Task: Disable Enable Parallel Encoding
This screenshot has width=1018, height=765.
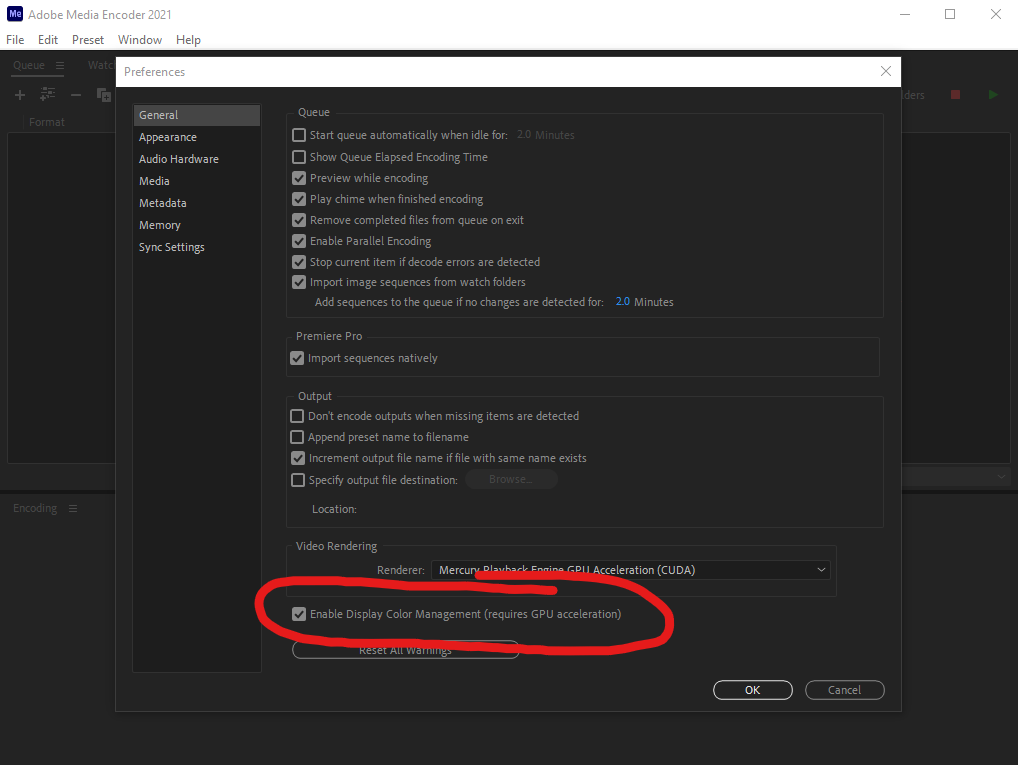Action: (298, 241)
